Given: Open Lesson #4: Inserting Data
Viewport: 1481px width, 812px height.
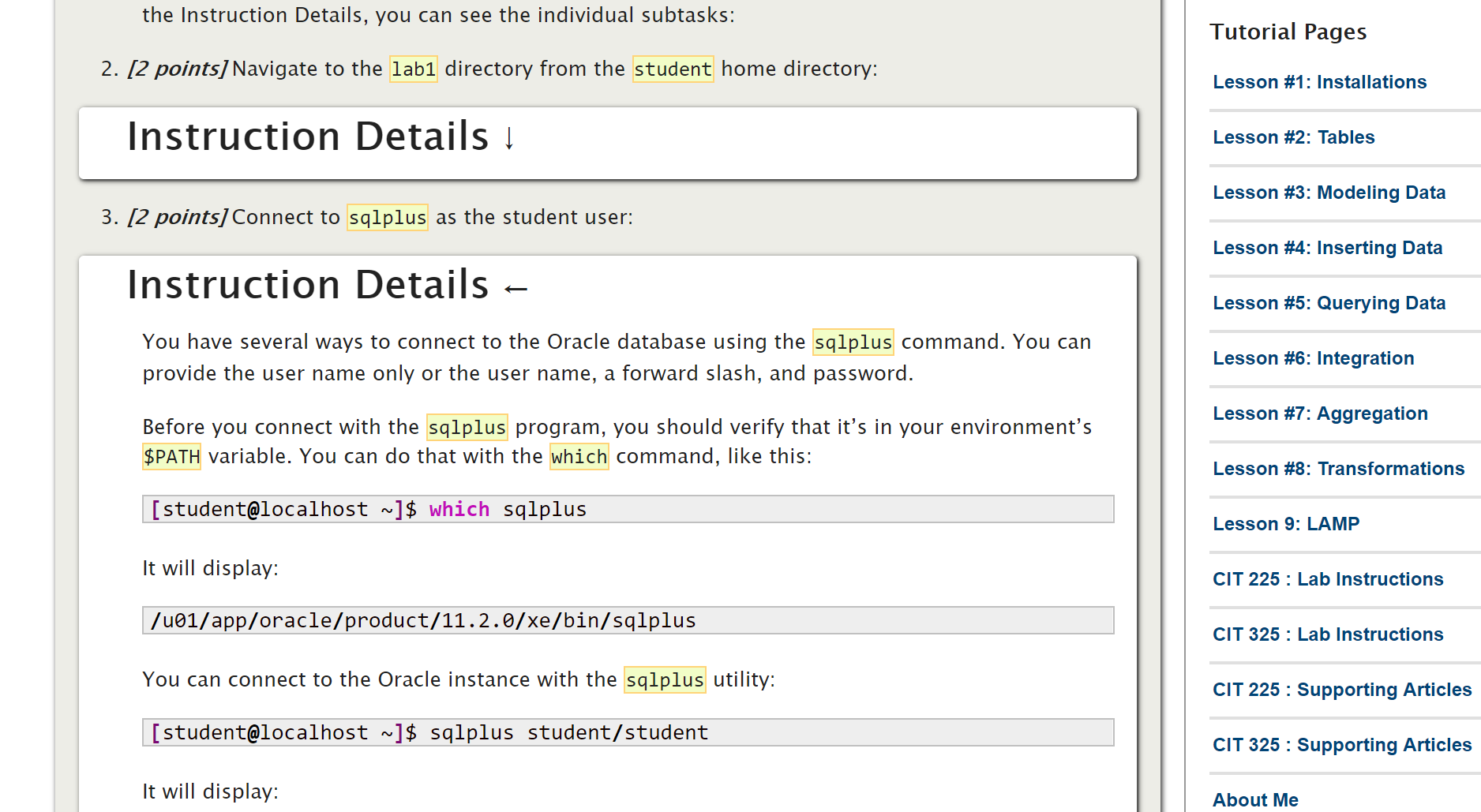Looking at the screenshot, I should click(1328, 247).
